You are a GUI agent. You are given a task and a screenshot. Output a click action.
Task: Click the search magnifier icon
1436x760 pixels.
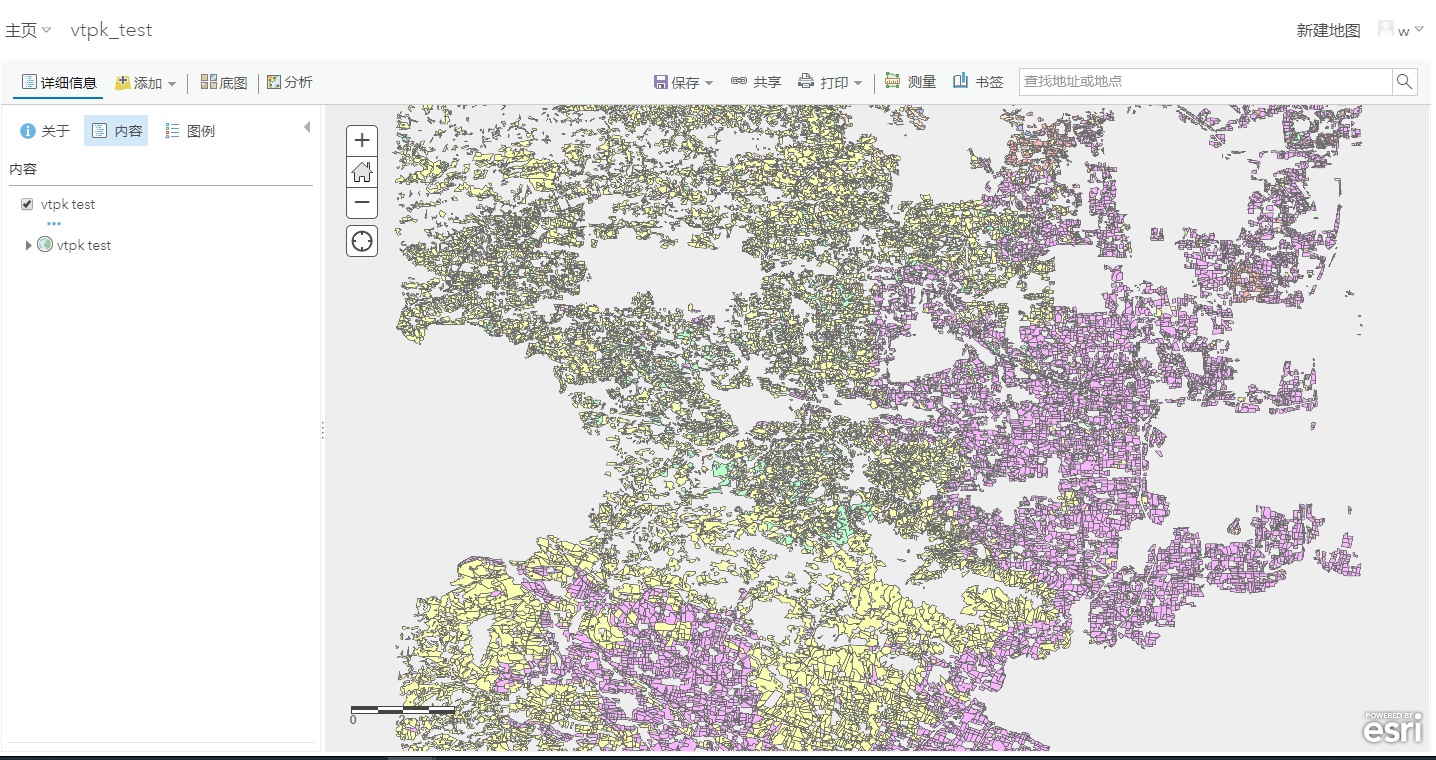coord(1405,82)
